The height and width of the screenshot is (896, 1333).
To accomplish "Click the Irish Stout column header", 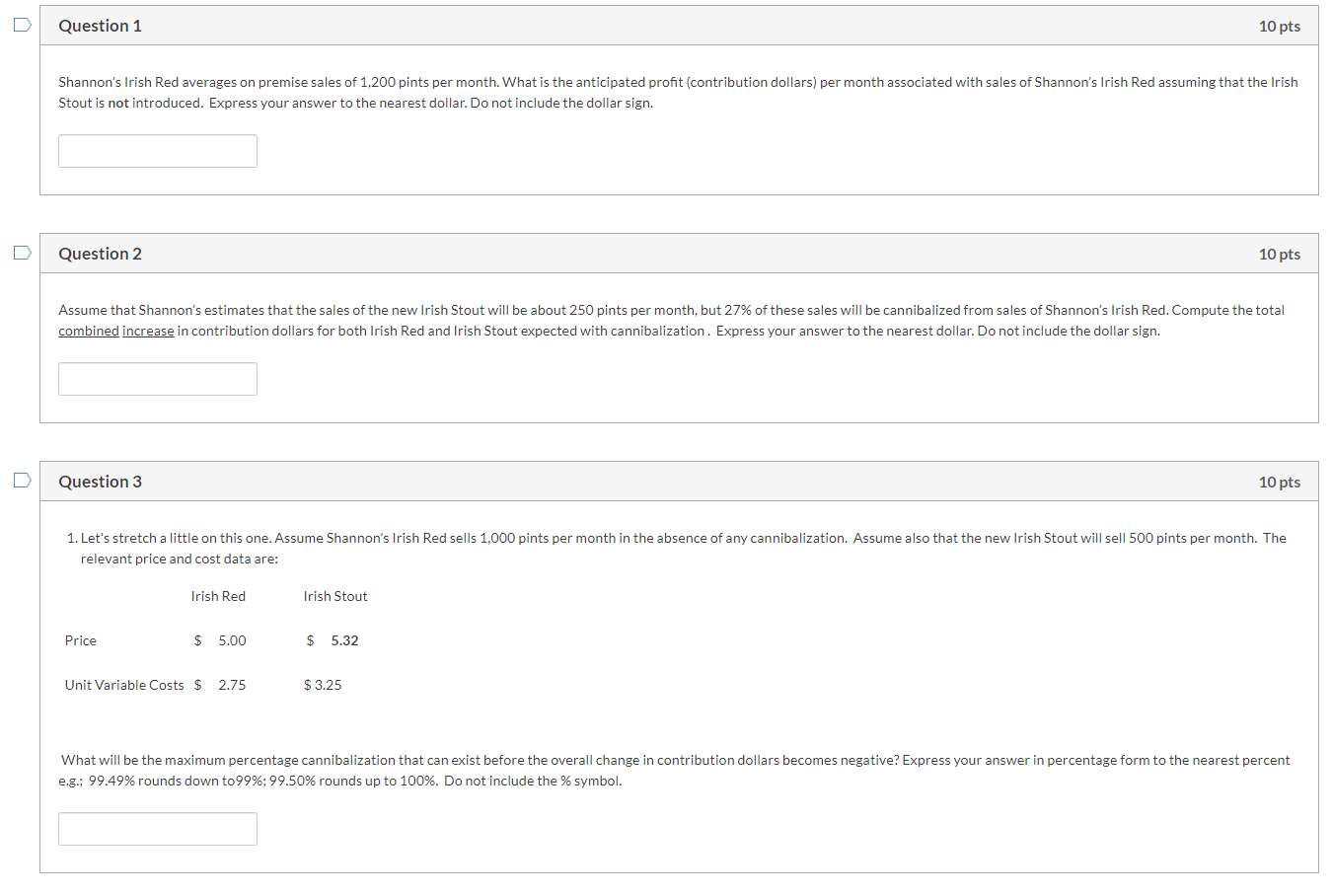I will [335, 596].
